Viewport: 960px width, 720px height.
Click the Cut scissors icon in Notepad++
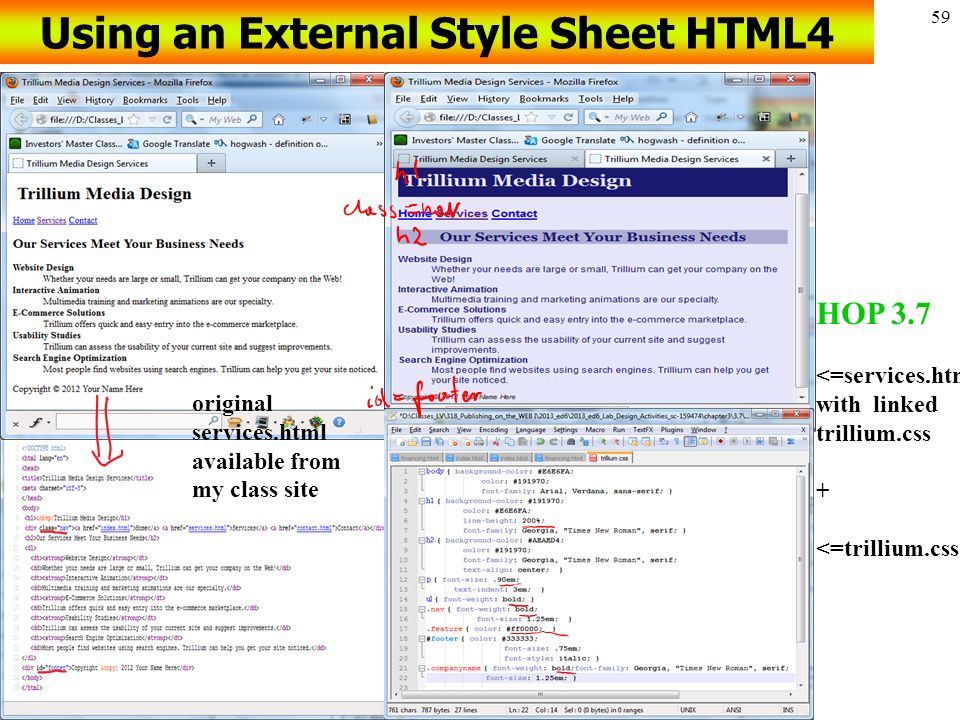click(496, 441)
